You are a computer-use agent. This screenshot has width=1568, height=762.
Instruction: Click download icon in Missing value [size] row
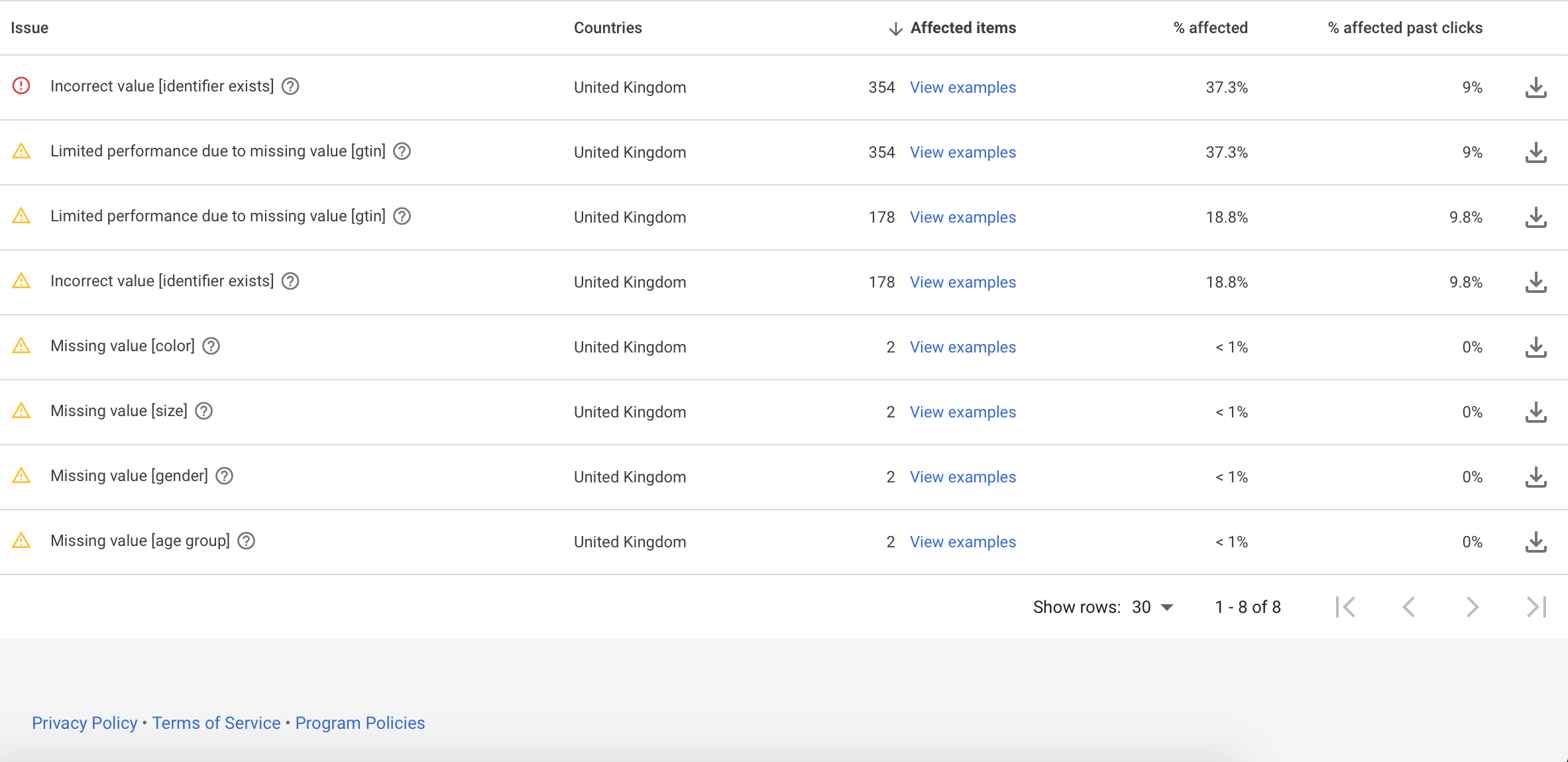click(1536, 412)
